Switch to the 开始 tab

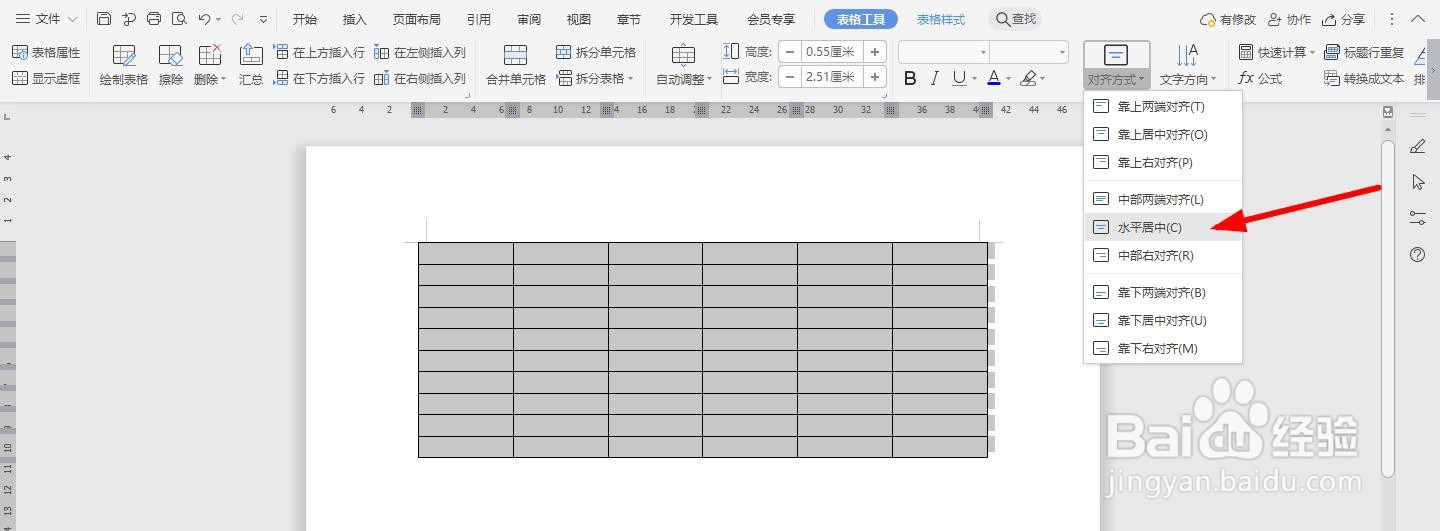coord(305,19)
